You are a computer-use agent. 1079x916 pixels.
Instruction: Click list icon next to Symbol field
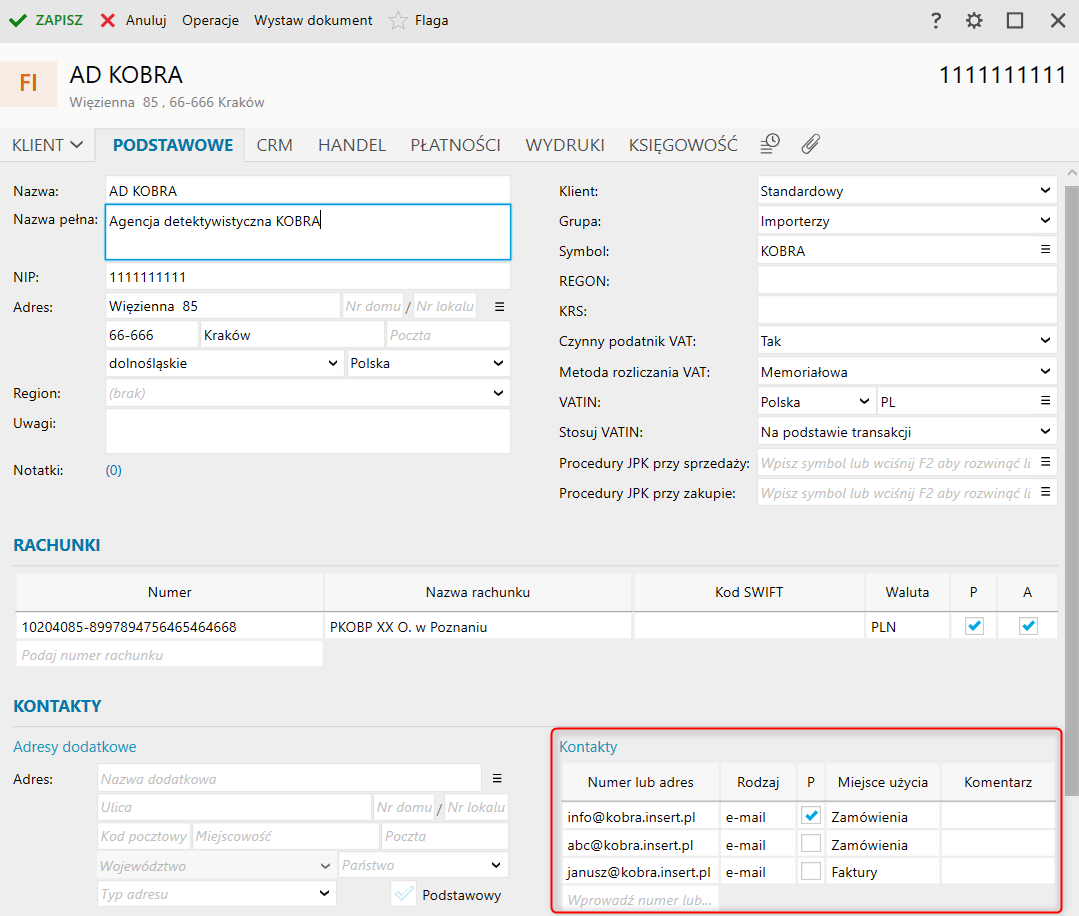(x=1045, y=250)
